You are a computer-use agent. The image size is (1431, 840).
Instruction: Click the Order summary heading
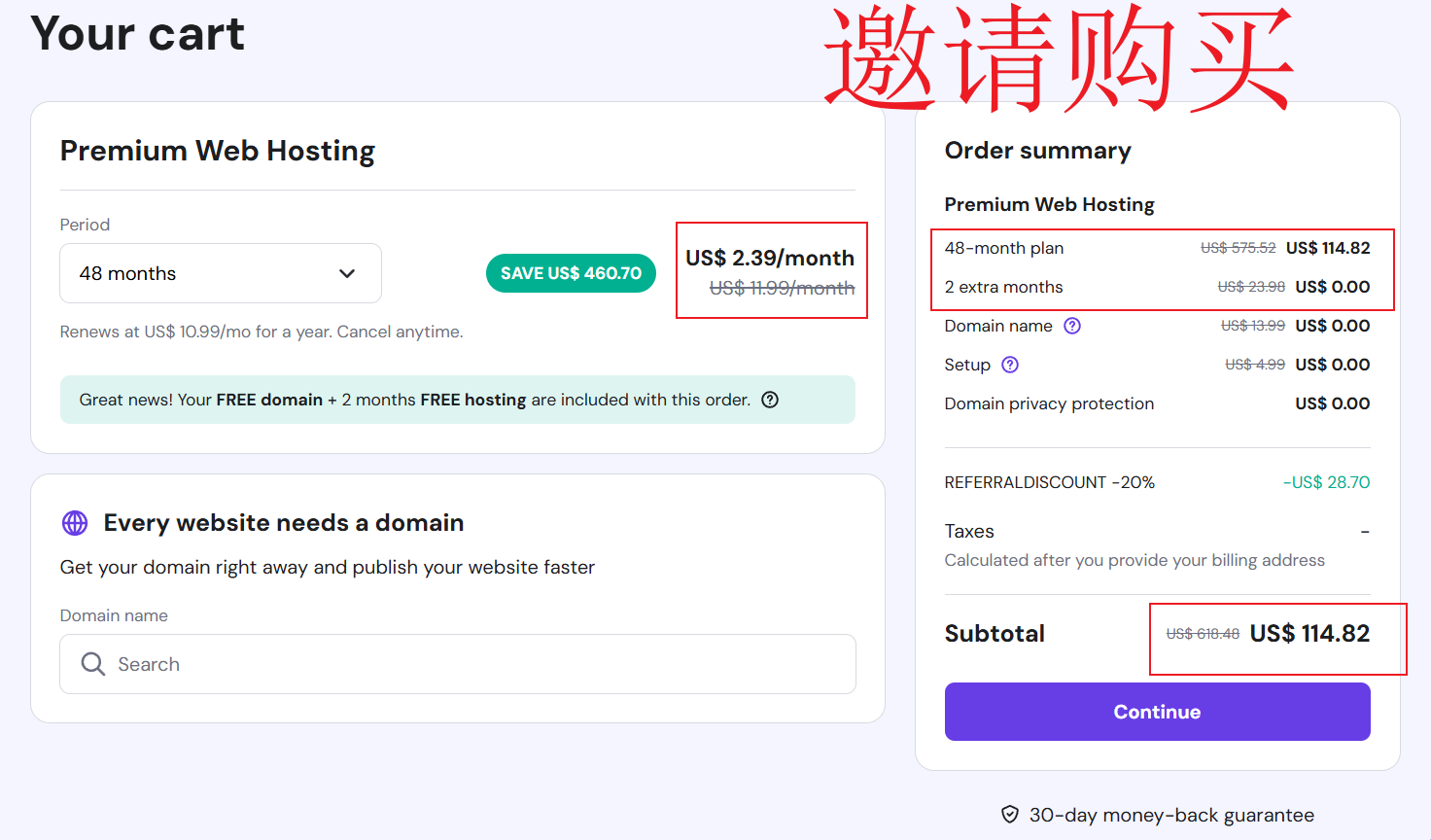(x=1037, y=151)
